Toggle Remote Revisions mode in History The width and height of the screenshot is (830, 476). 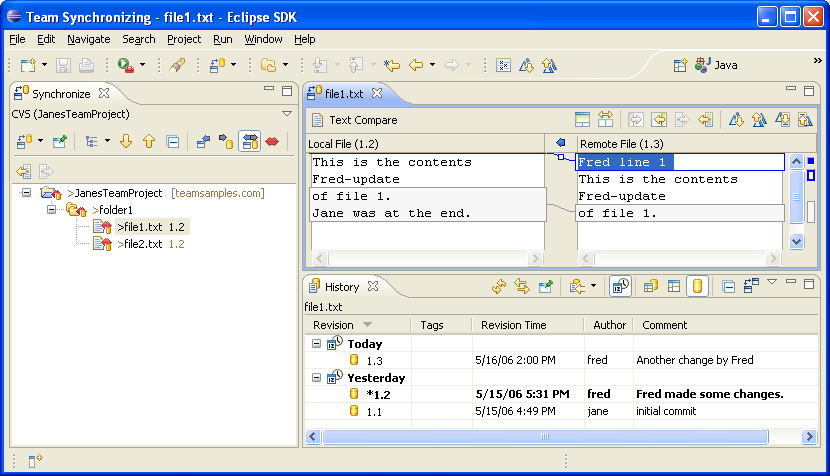(x=697, y=286)
